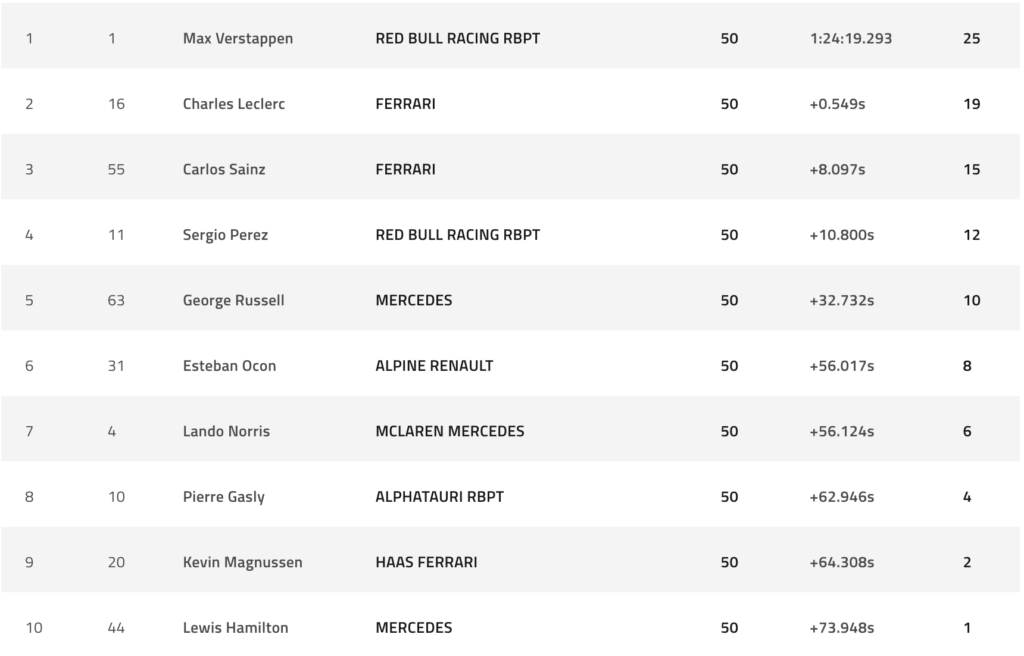Open Lando Norris driver entry
This screenshot has width=1024, height=656.
pos(226,432)
